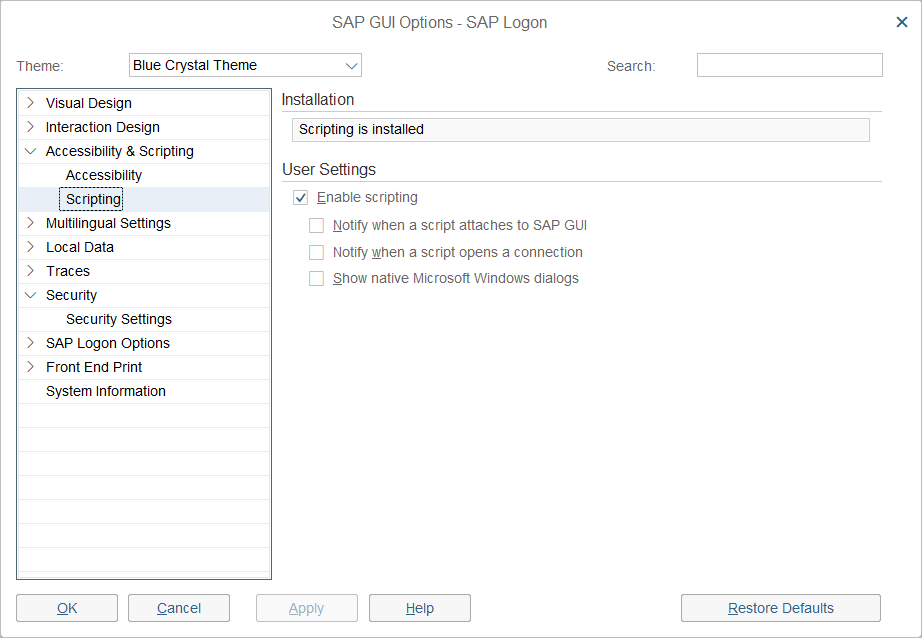Click the Restore Defaults button

[x=780, y=608]
